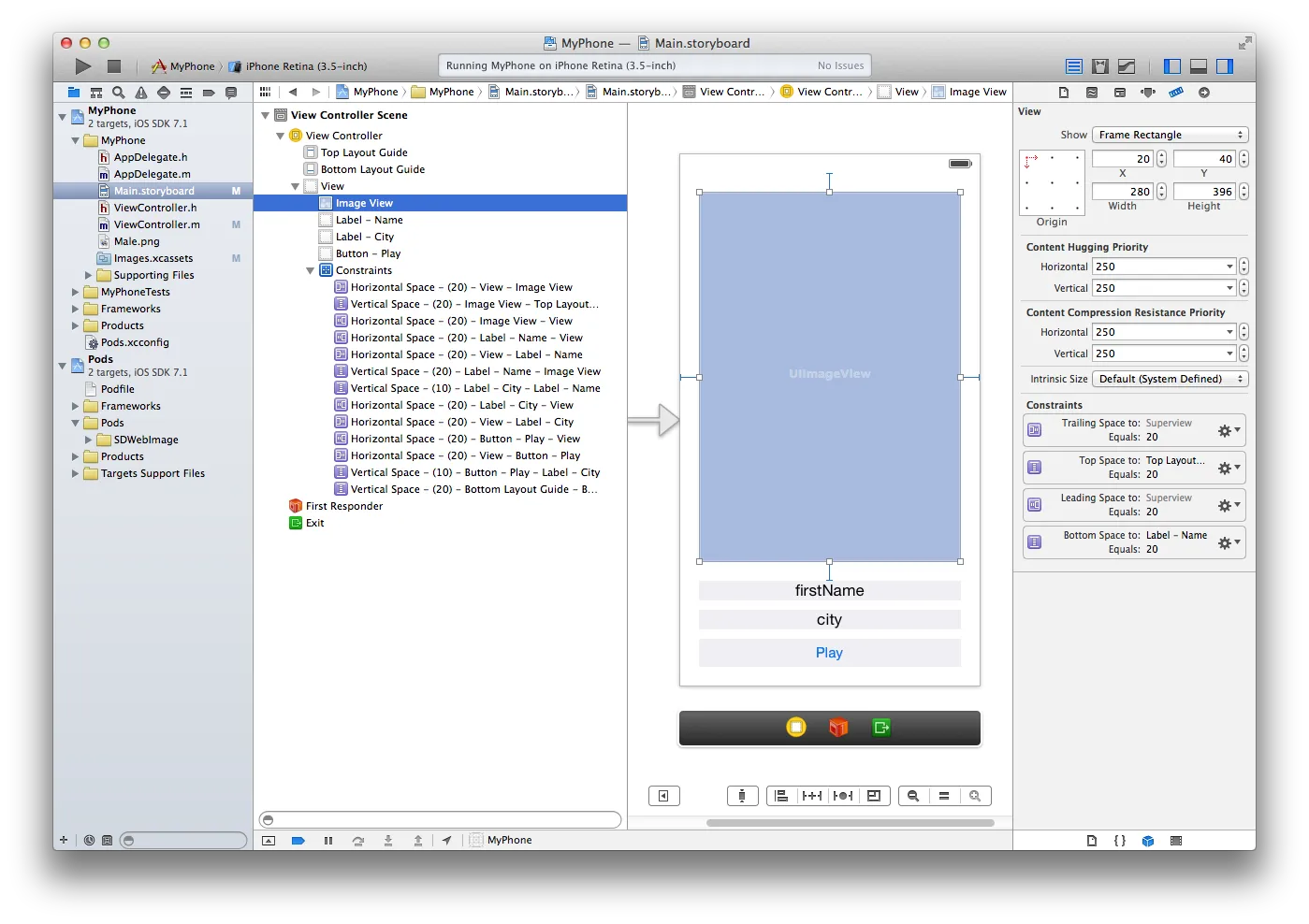
Task: Click the Simulate Location arrow
Action: click(447, 841)
